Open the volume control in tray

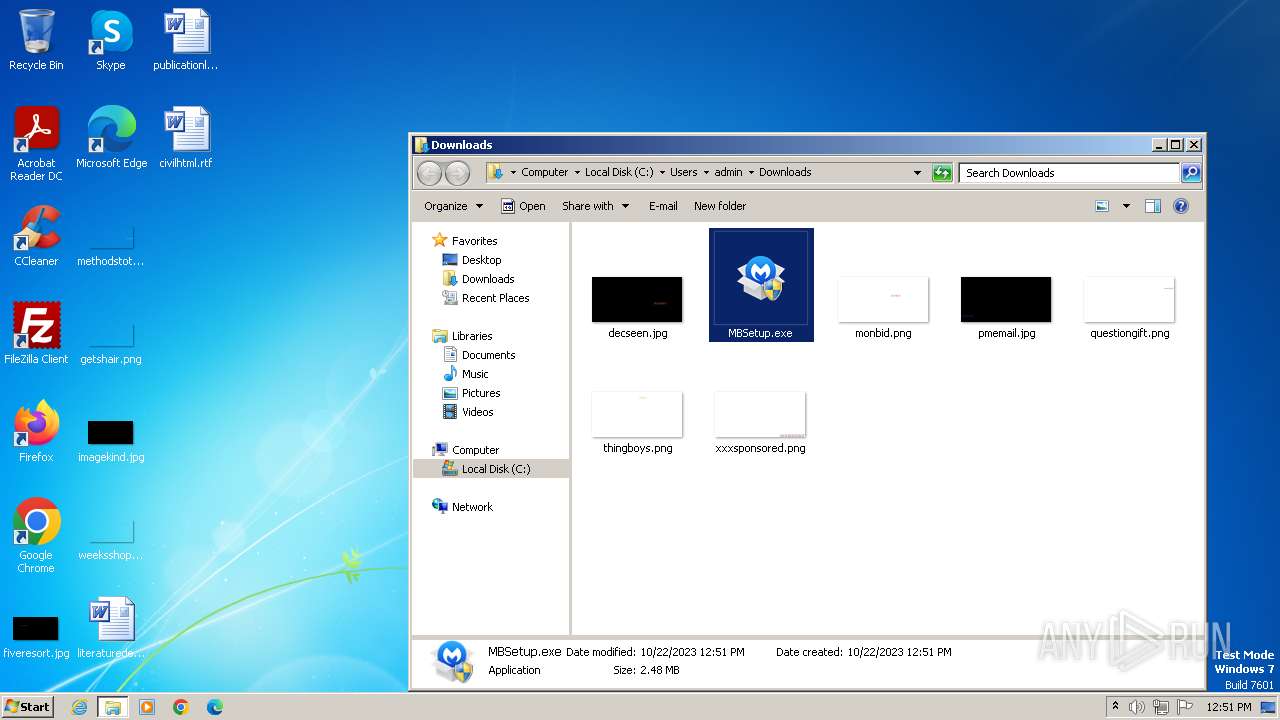1137,707
